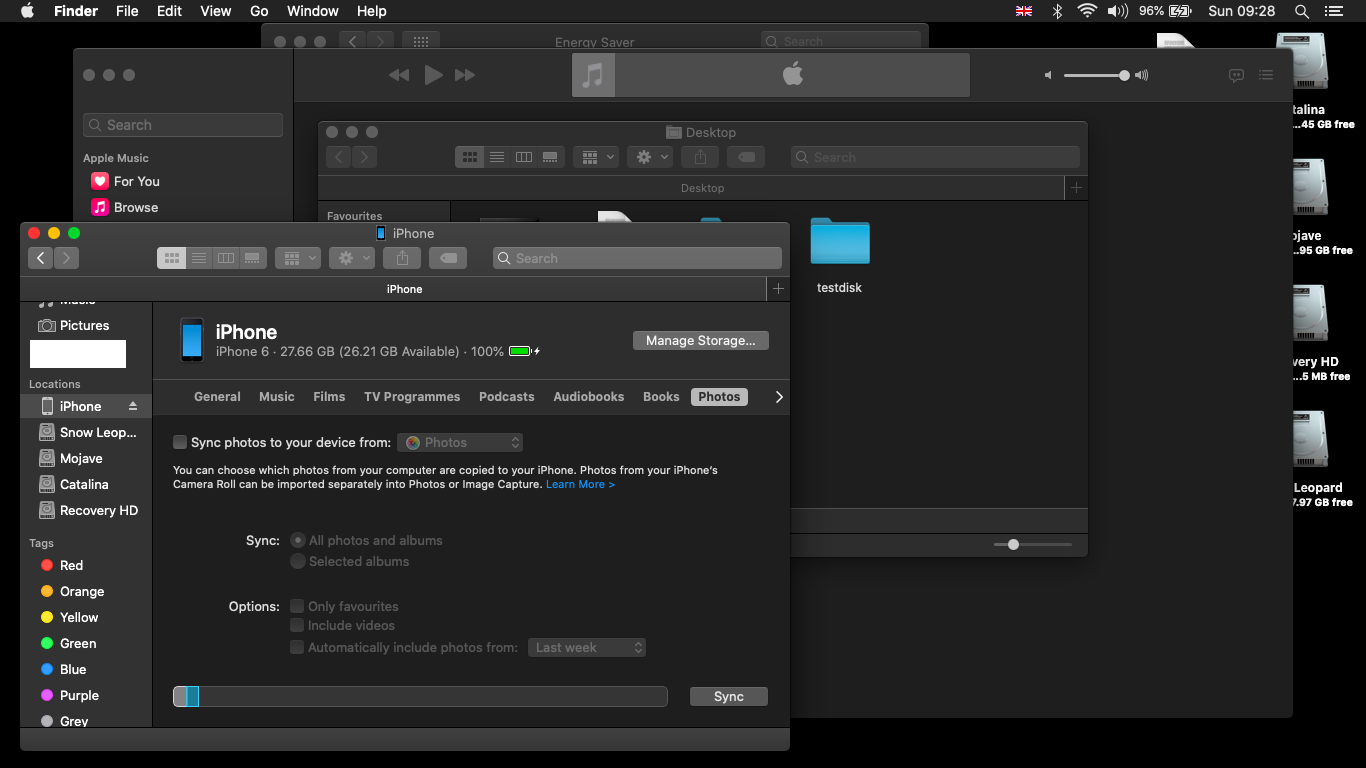Open the Photos source dropdown
The image size is (1366, 768).
[x=460, y=442]
